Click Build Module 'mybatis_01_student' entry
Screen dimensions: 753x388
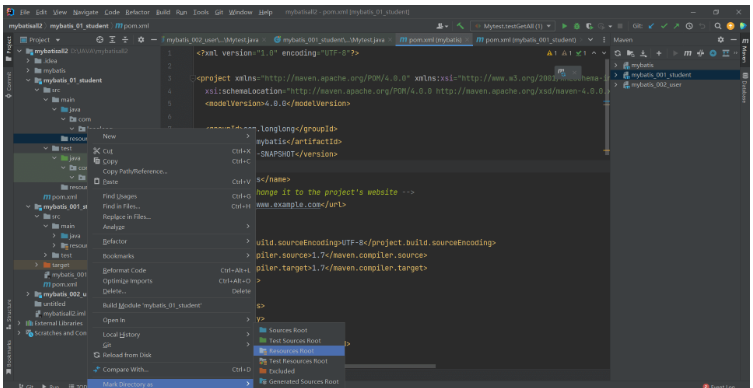(x=171, y=305)
